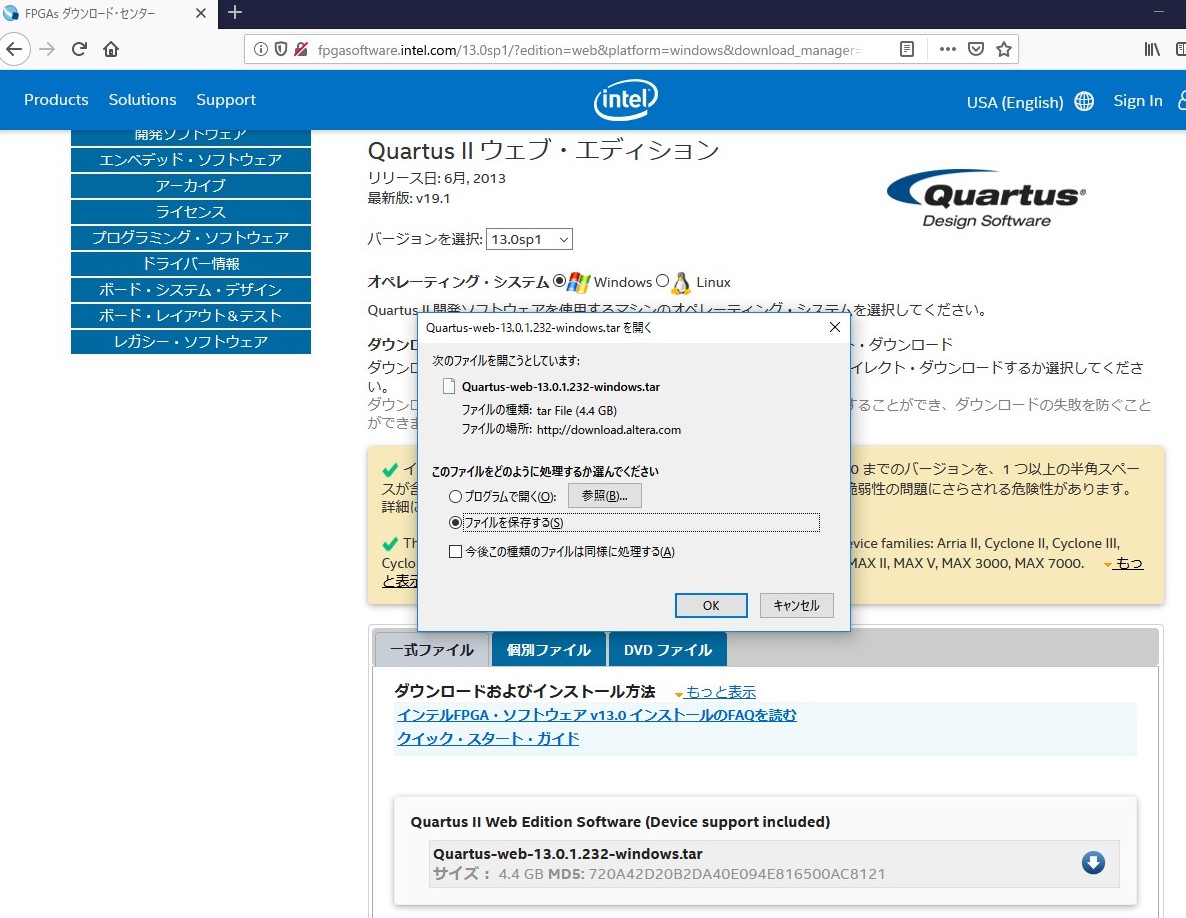
Task: Confirm the download with OK button
Action: pyautogui.click(x=711, y=606)
